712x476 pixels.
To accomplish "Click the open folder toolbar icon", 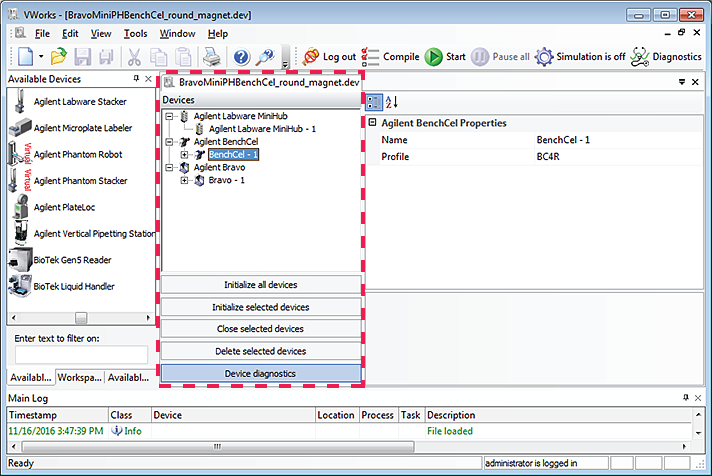I will (x=59, y=58).
